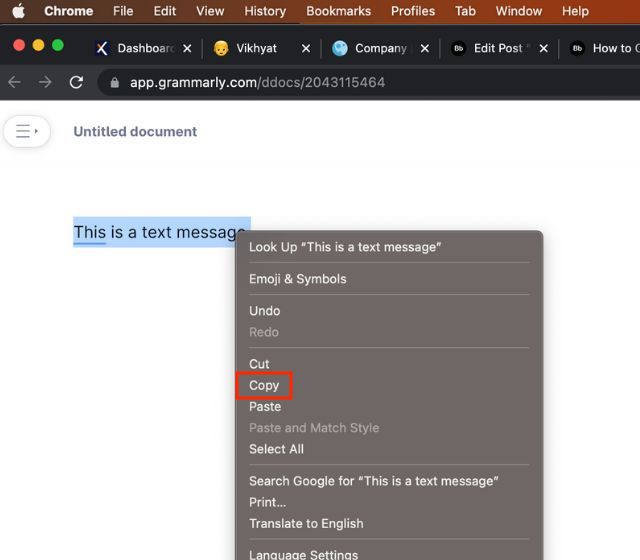Viewport: 640px width, 560px height.
Task: Close the Dashboard tab
Action: coord(187,48)
